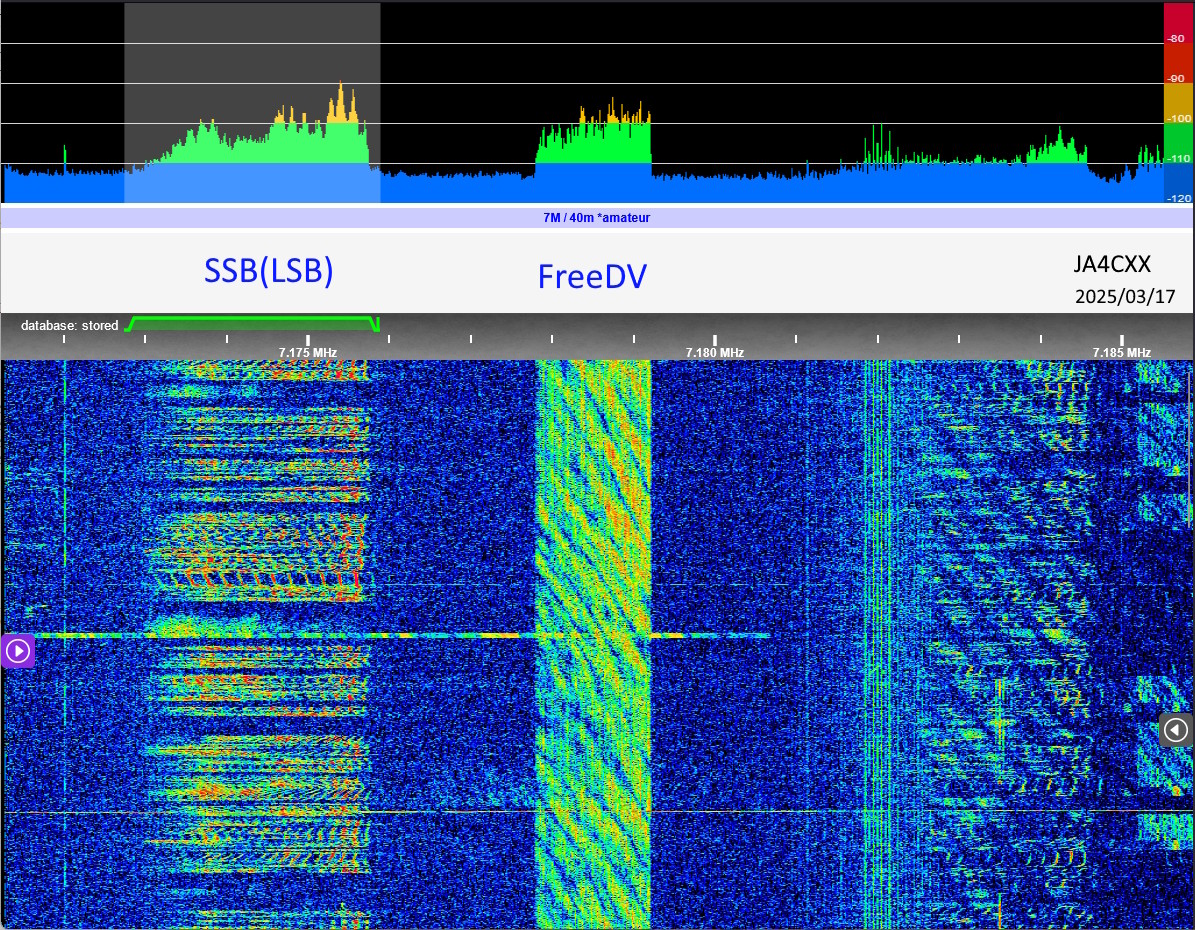The image size is (1195, 930).
Task: Click the JA4CXX callsign text
Action: click(1112, 265)
